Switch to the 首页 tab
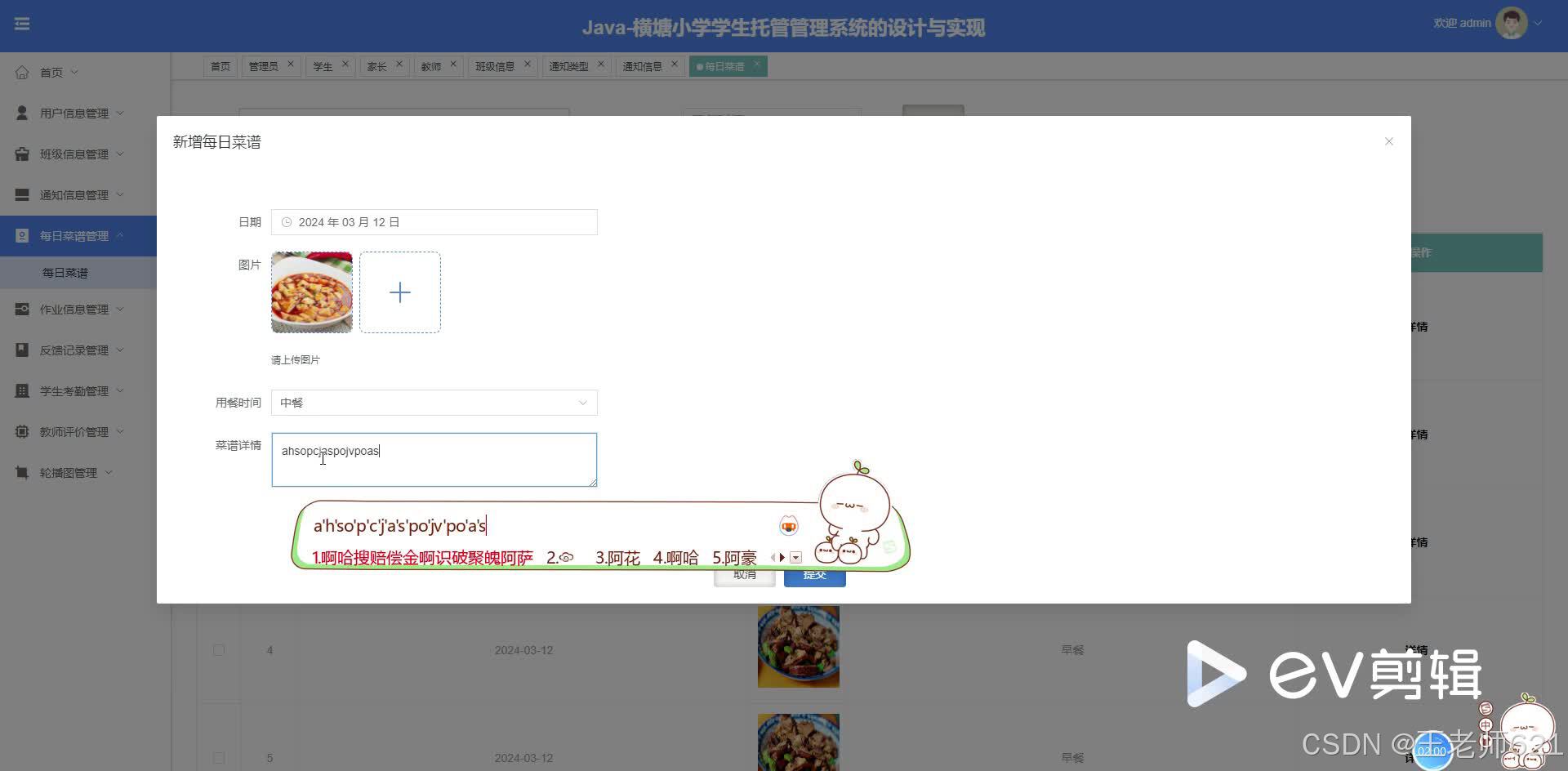This screenshot has height=771, width=1568. tap(220, 66)
